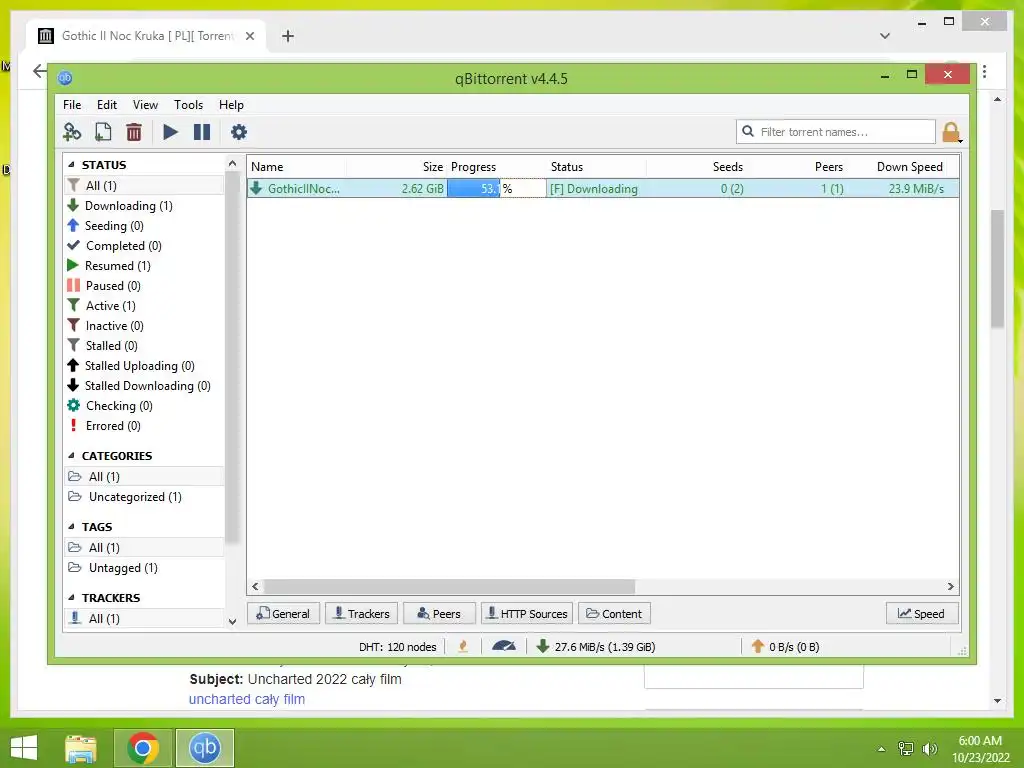The image size is (1024, 768).
Task: Collapse the TRACKERS section
Action: click(71, 598)
